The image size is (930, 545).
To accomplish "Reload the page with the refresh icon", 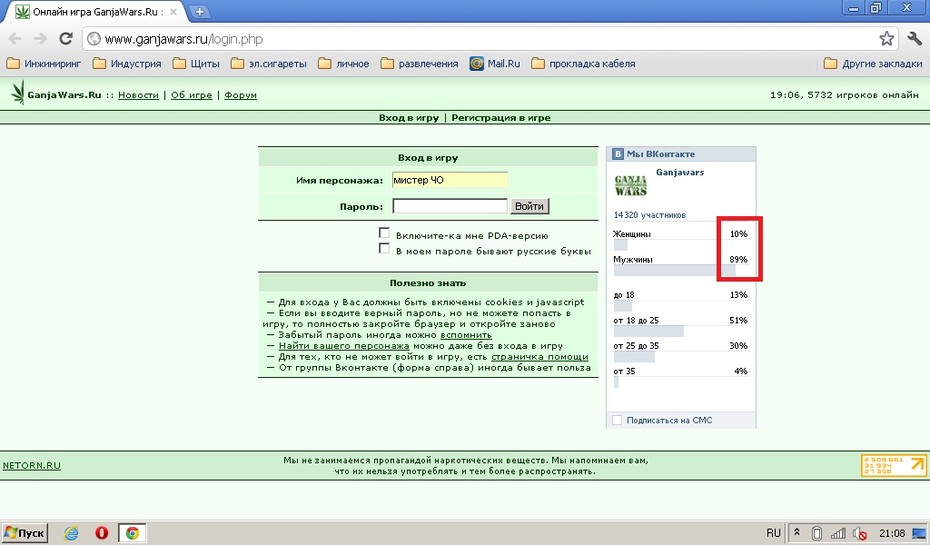I will pos(66,39).
